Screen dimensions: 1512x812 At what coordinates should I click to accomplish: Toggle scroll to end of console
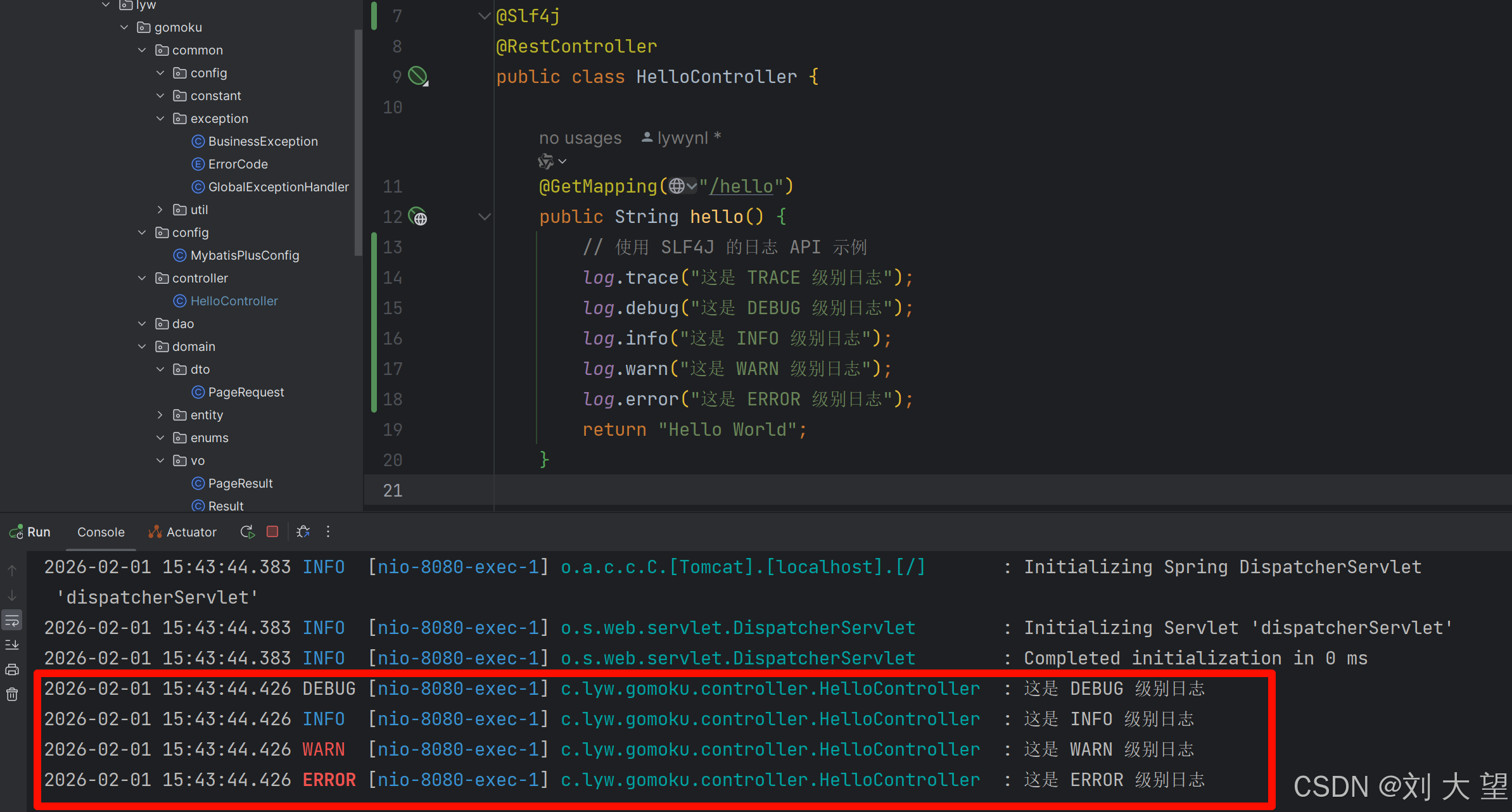12,645
